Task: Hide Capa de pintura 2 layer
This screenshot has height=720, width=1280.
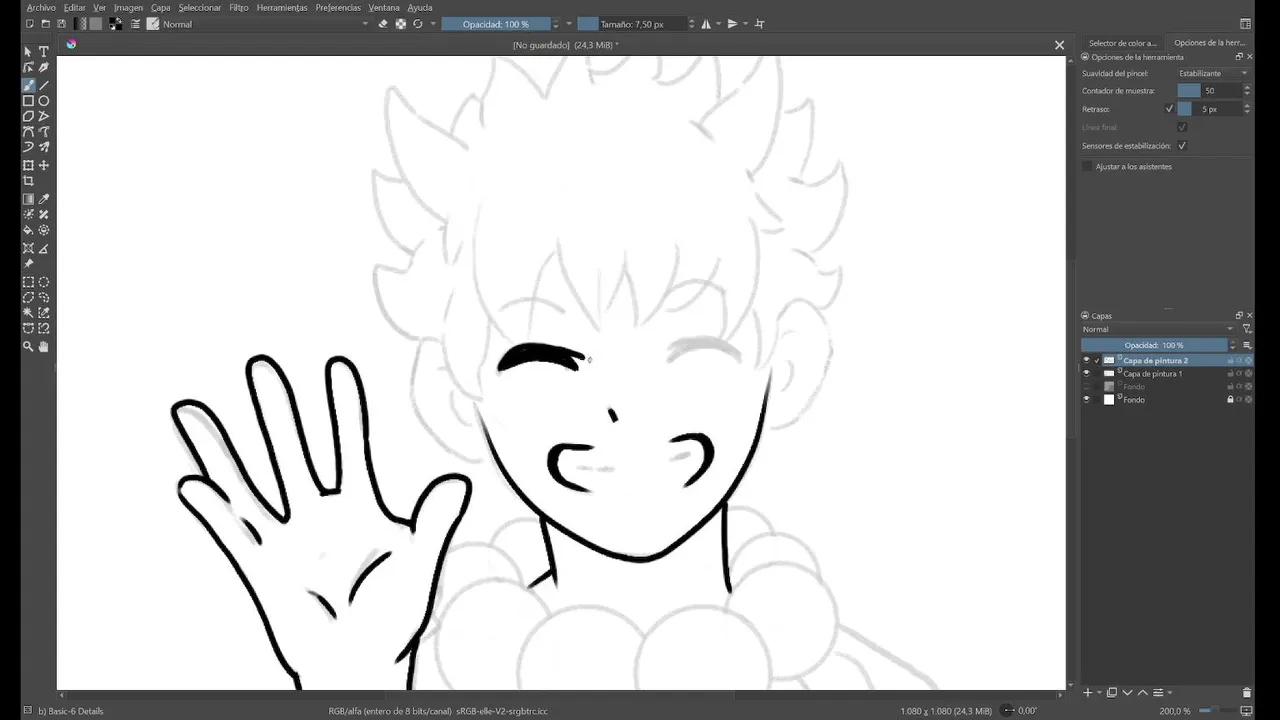Action: (x=1087, y=360)
